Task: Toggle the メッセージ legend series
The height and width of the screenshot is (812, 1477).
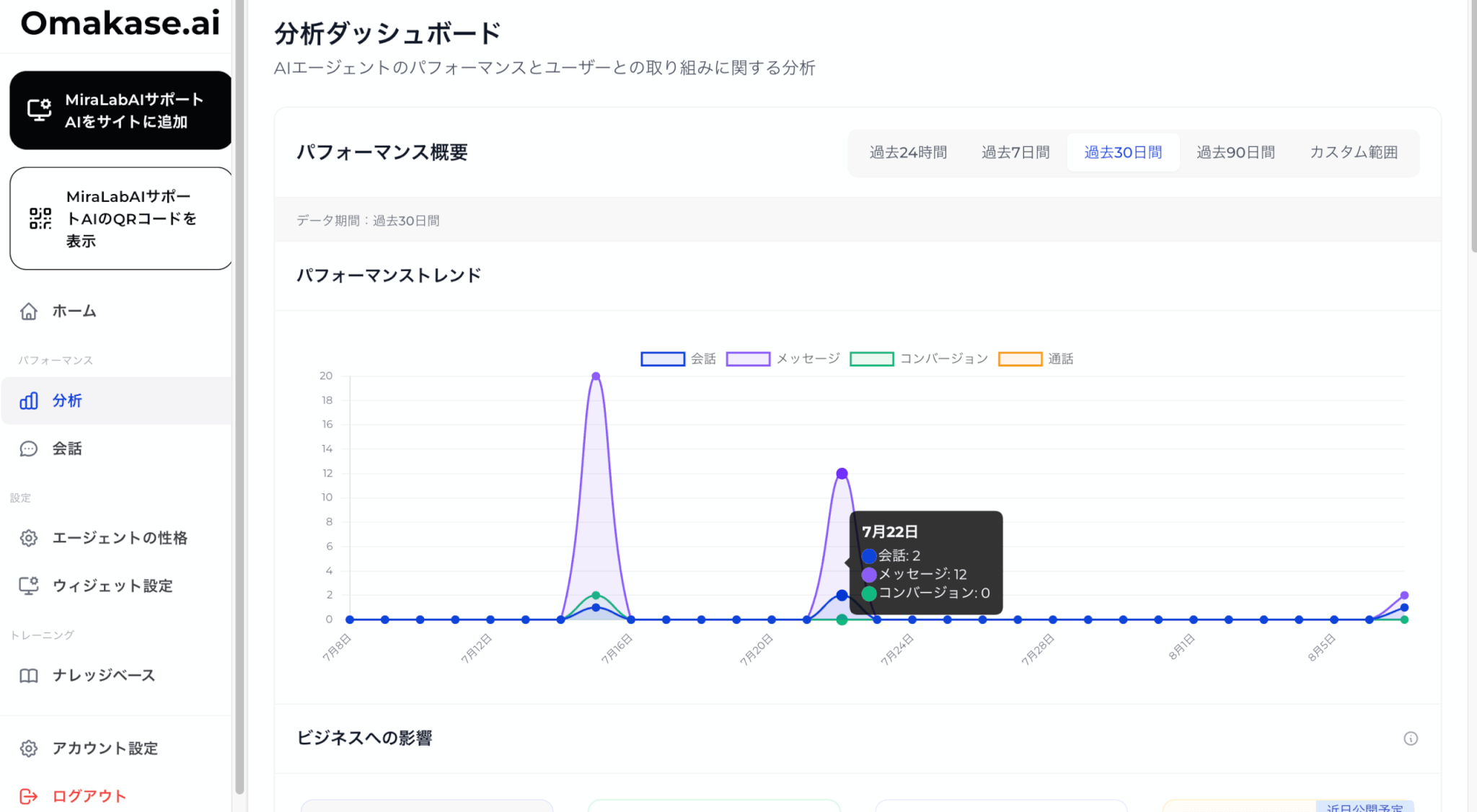Action: tap(782, 358)
